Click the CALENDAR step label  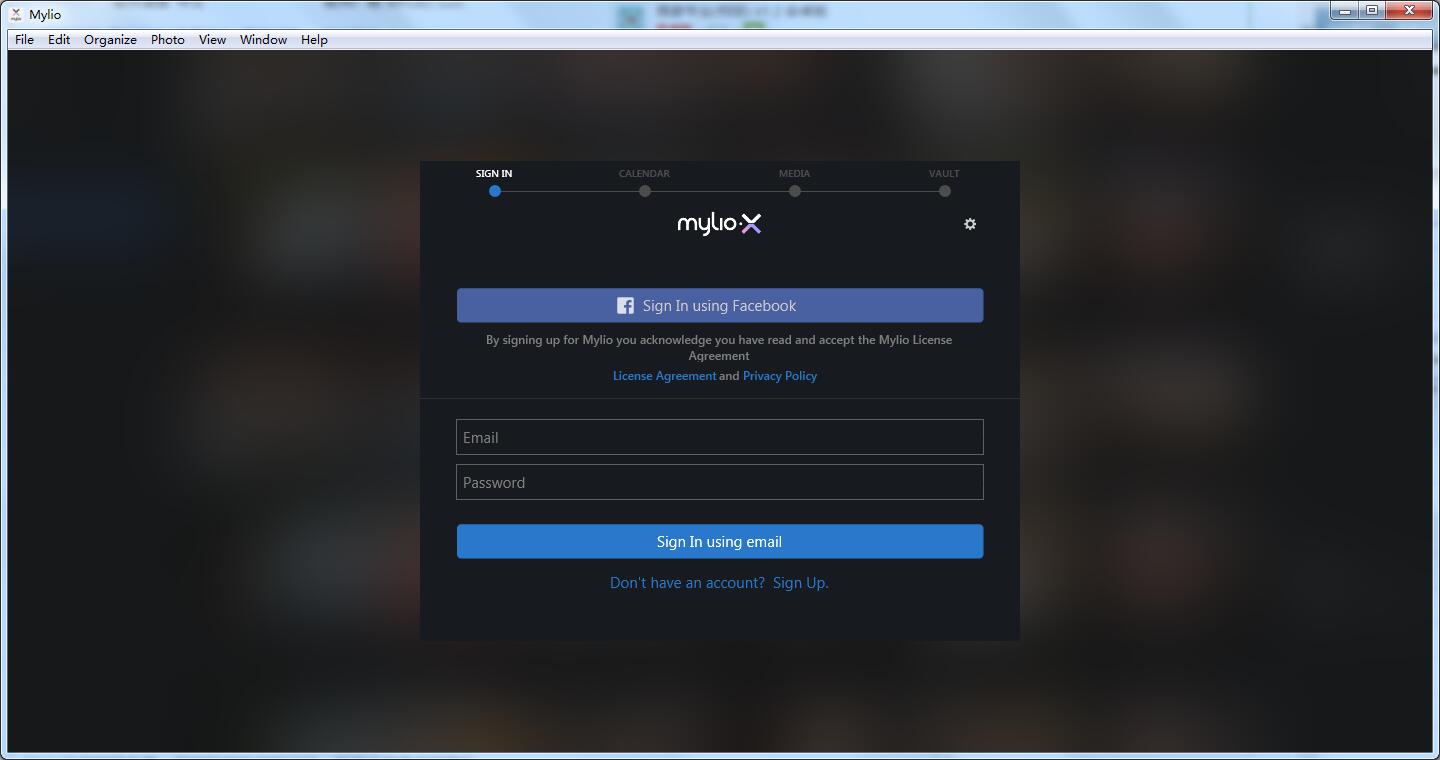(x=644, y=174)
